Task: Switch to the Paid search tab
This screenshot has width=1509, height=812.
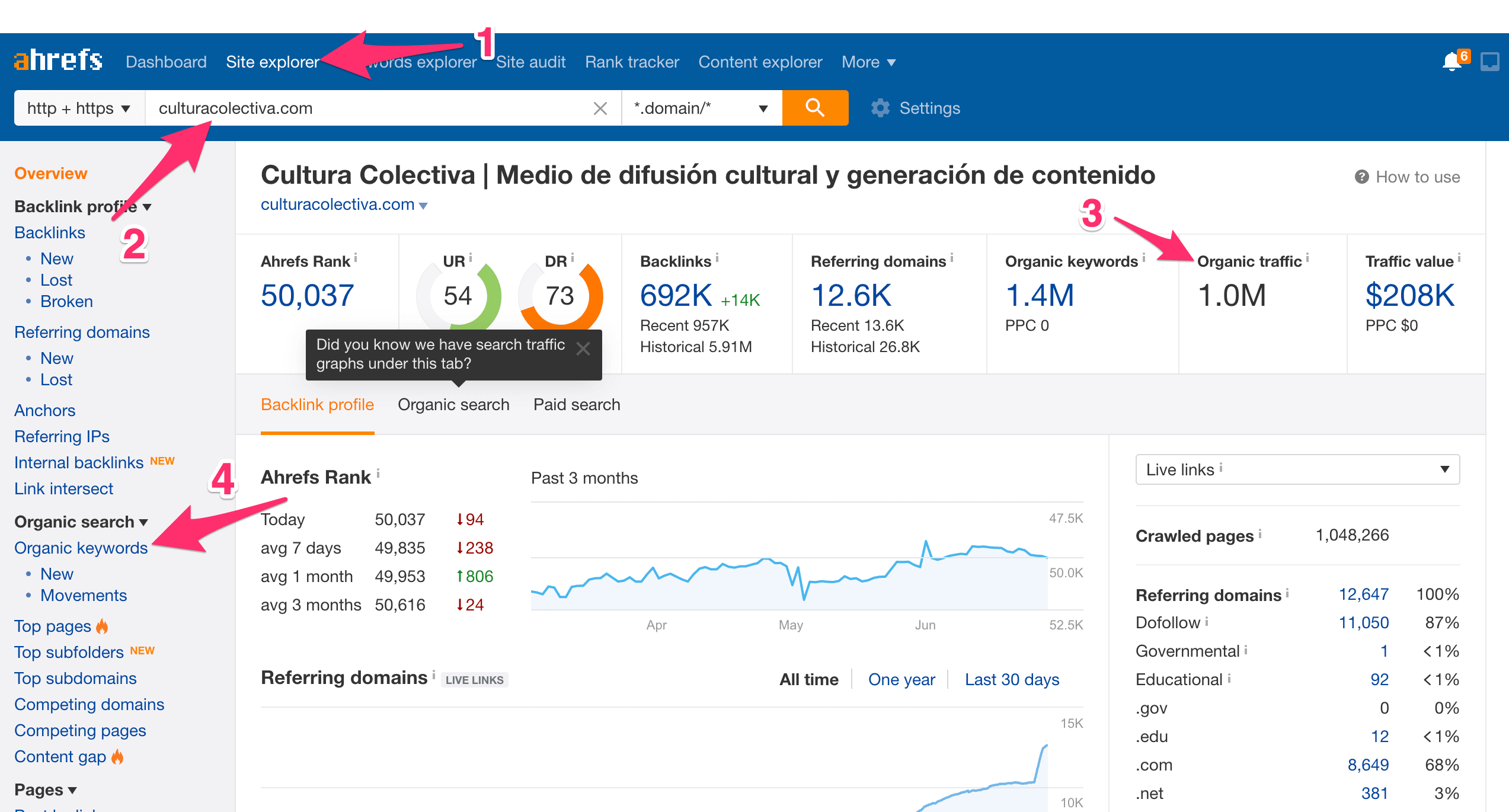Action: pos(577,404)
